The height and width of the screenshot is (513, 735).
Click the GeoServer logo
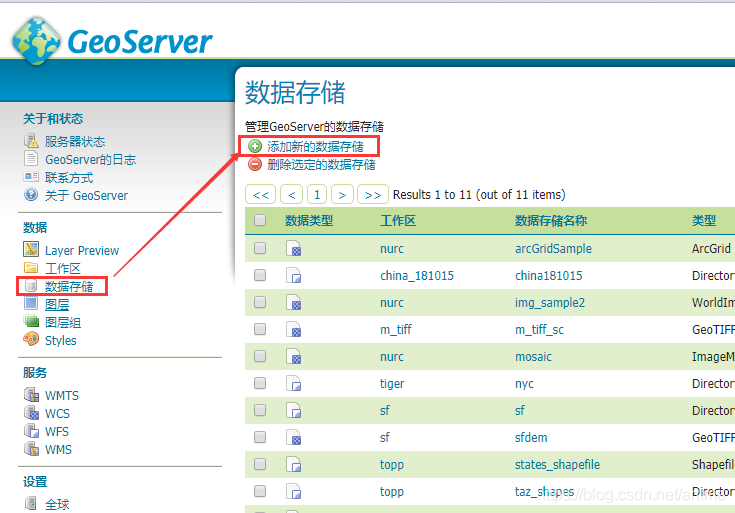pos(112,40)
